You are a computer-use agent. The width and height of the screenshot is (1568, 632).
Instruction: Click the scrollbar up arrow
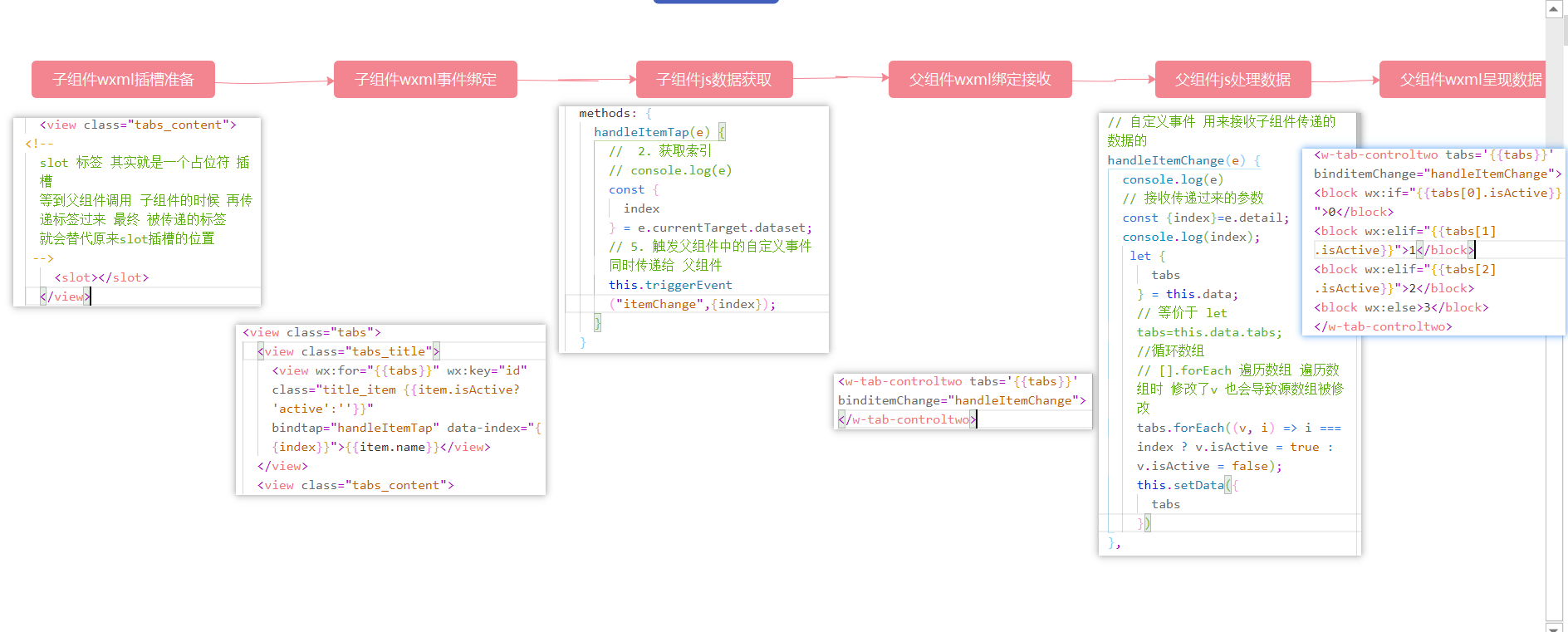point(1554,8)
